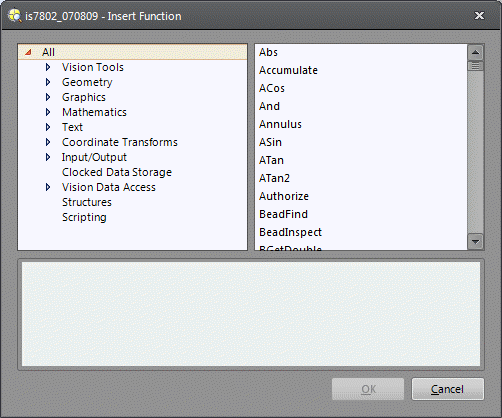This screenshot has height=418, width=502.
Task: Collapse the All tree node
Action: tap(29, 52)
